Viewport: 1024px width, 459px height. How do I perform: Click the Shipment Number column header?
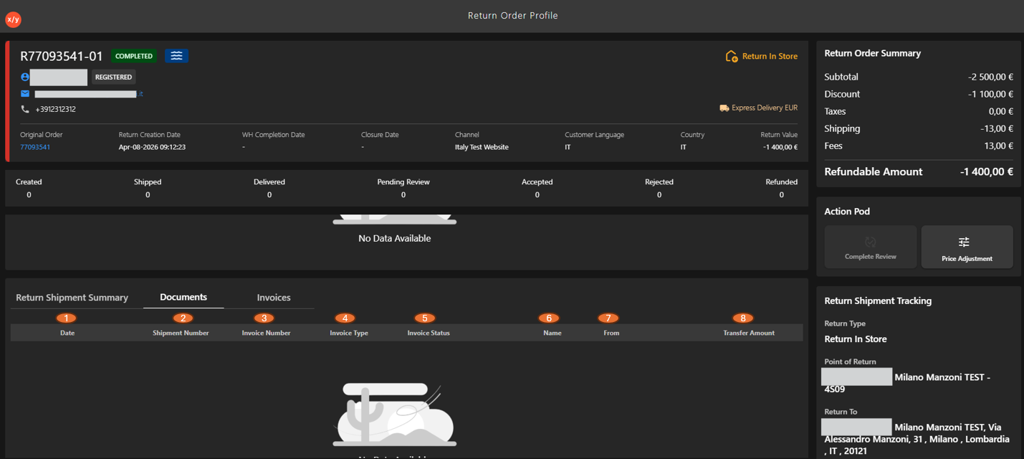click(x=181, y=333)
